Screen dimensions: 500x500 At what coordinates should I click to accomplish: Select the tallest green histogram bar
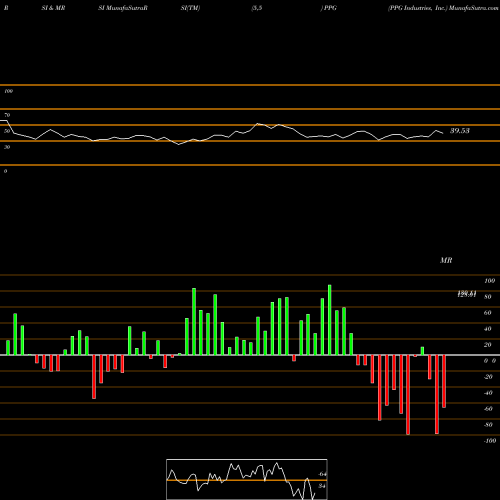tap(330, 320)
